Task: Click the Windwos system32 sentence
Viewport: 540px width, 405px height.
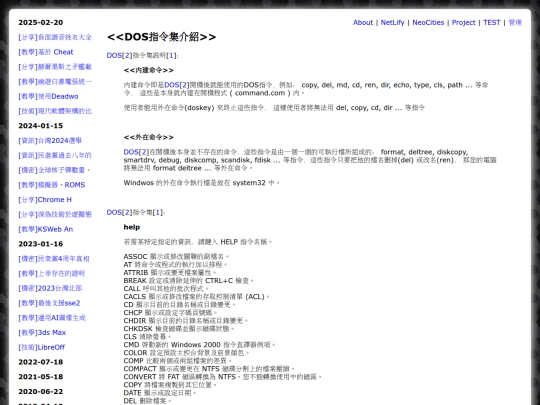Action: coord(201,183)
